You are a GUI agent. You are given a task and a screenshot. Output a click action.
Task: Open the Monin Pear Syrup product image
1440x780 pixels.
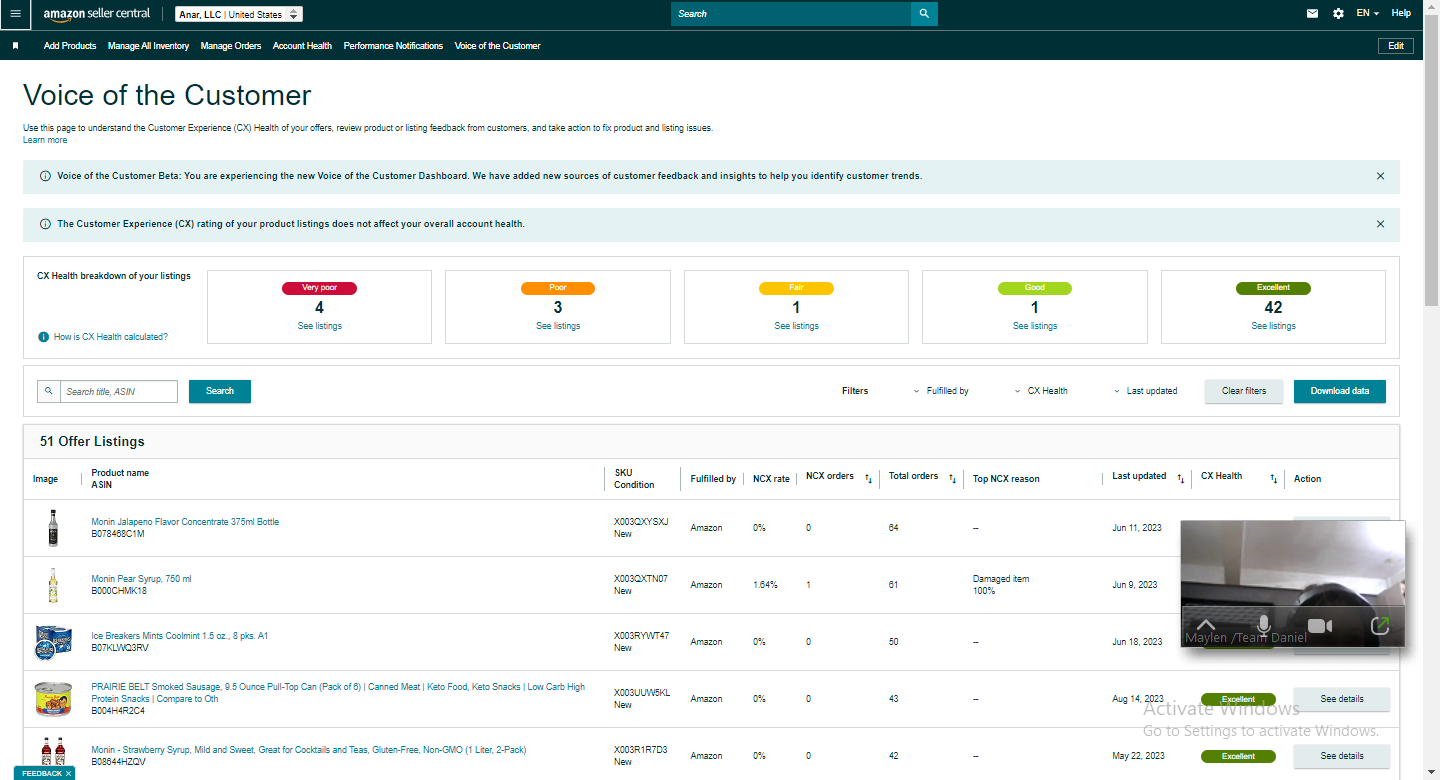[x=53, y=585]
